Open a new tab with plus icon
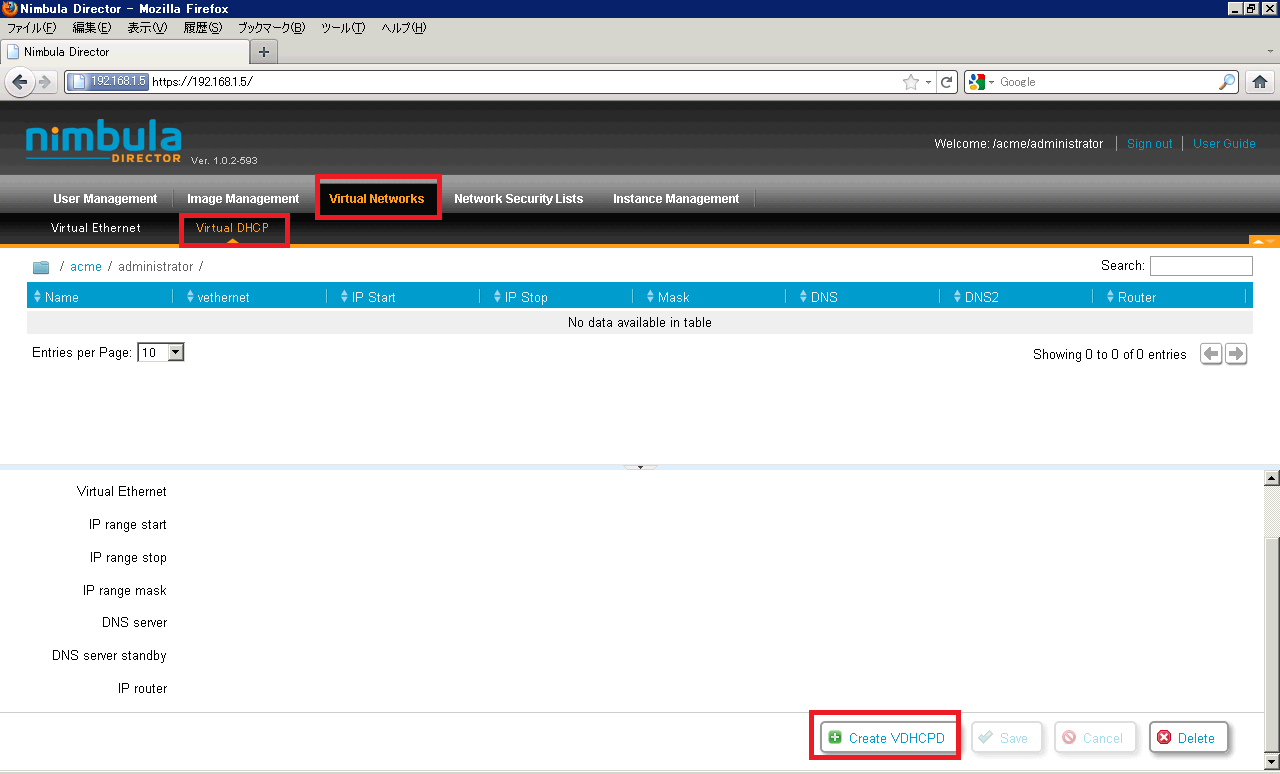1280x774 pixels. [264, 52]
